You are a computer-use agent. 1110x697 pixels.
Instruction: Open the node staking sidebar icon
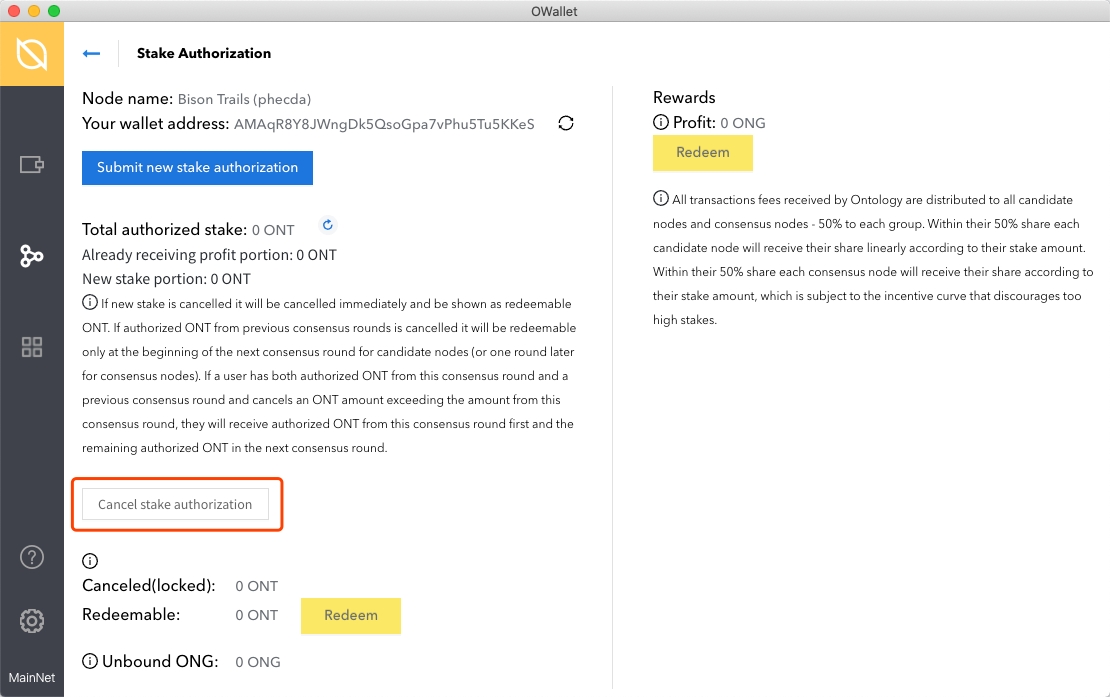coord(32,256)
